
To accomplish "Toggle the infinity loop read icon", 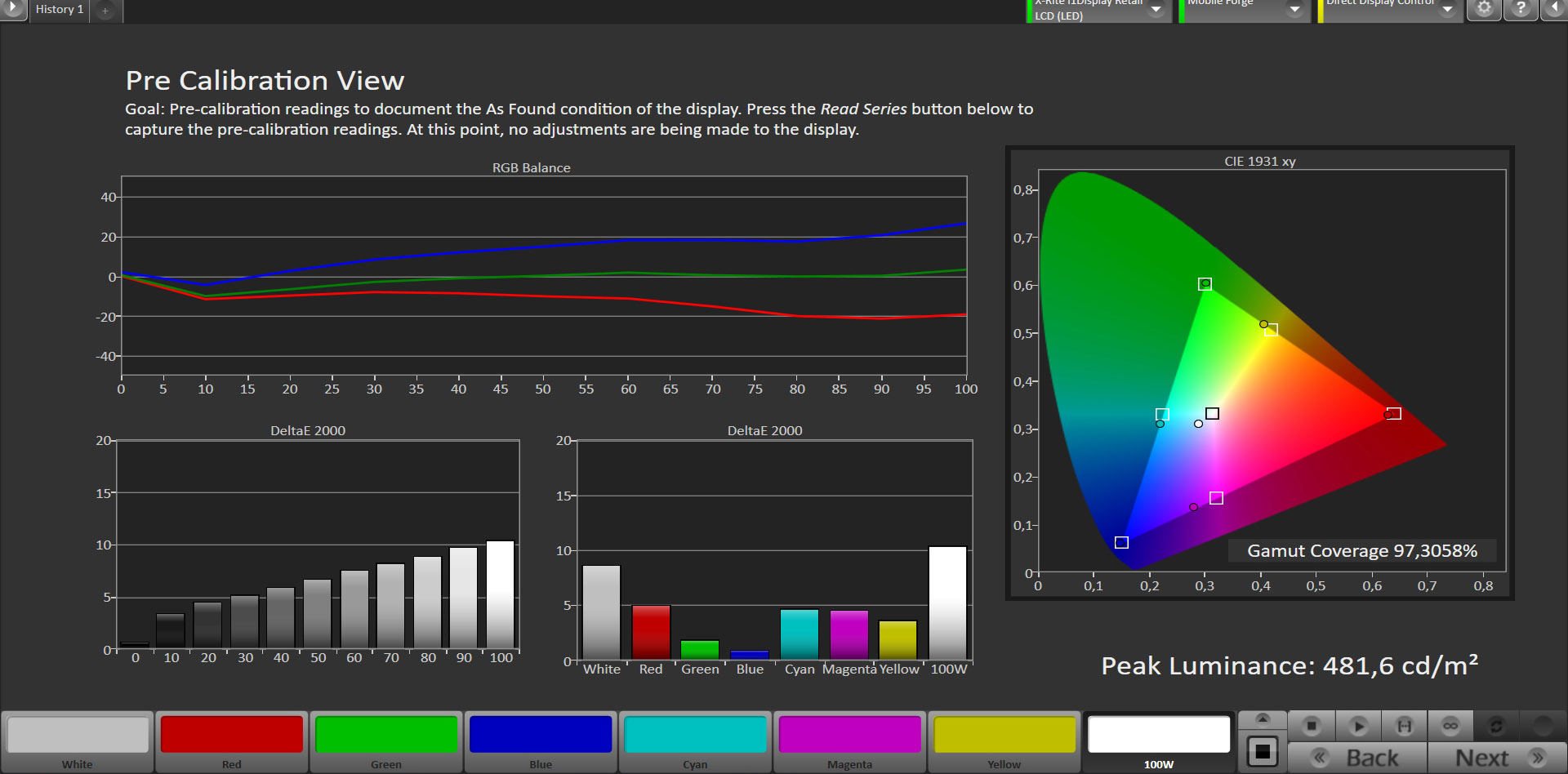I will (x=1450, y=725).
